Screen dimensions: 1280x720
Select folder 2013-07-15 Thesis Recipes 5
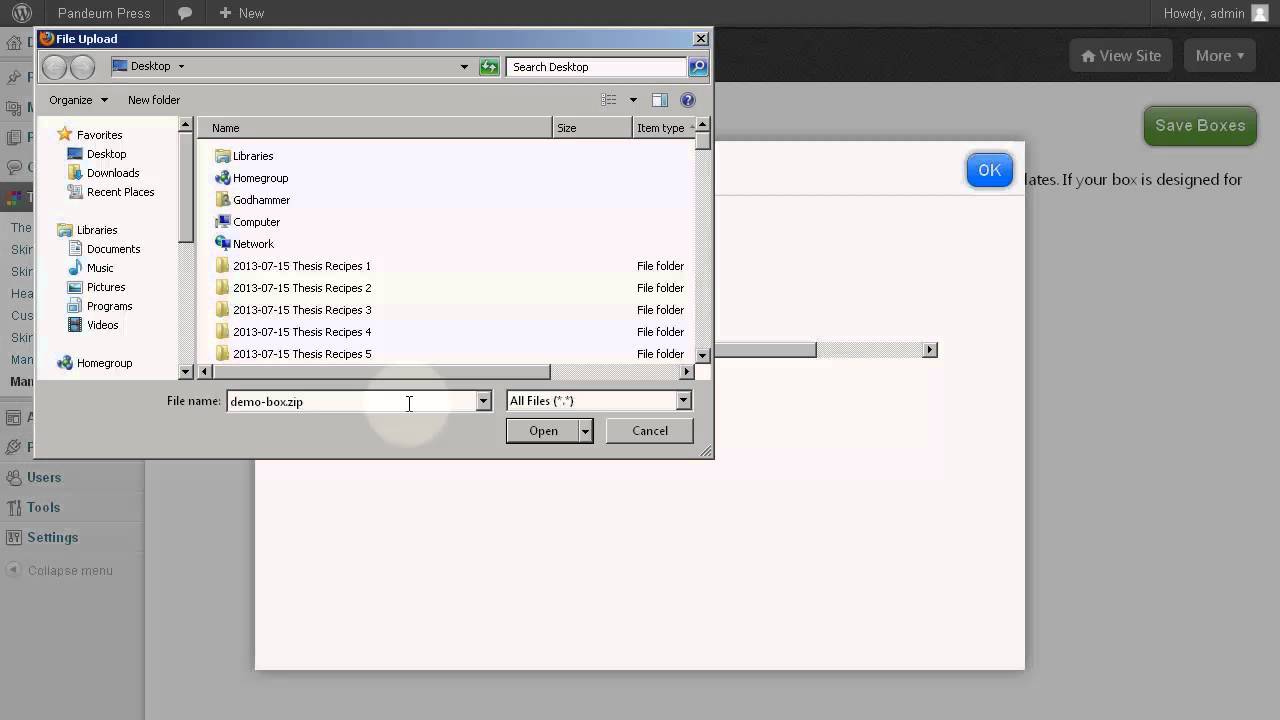(x=301, y=354)
